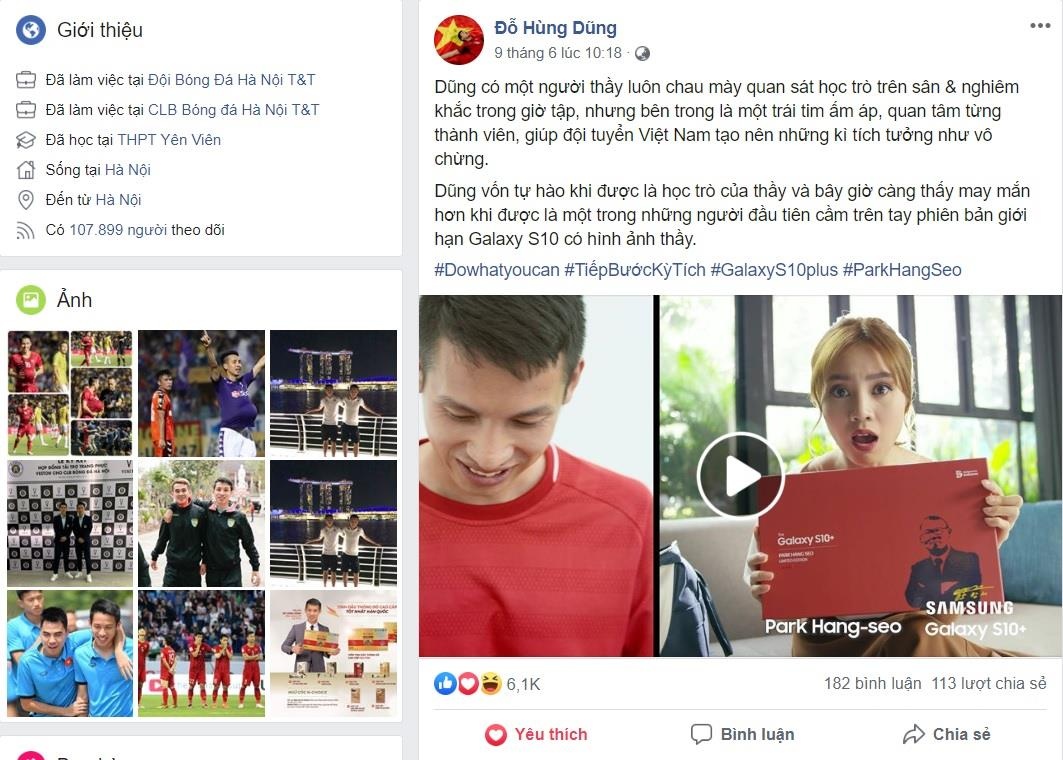
Task: Click the Yêu thích love button
Action: point(536,734)
